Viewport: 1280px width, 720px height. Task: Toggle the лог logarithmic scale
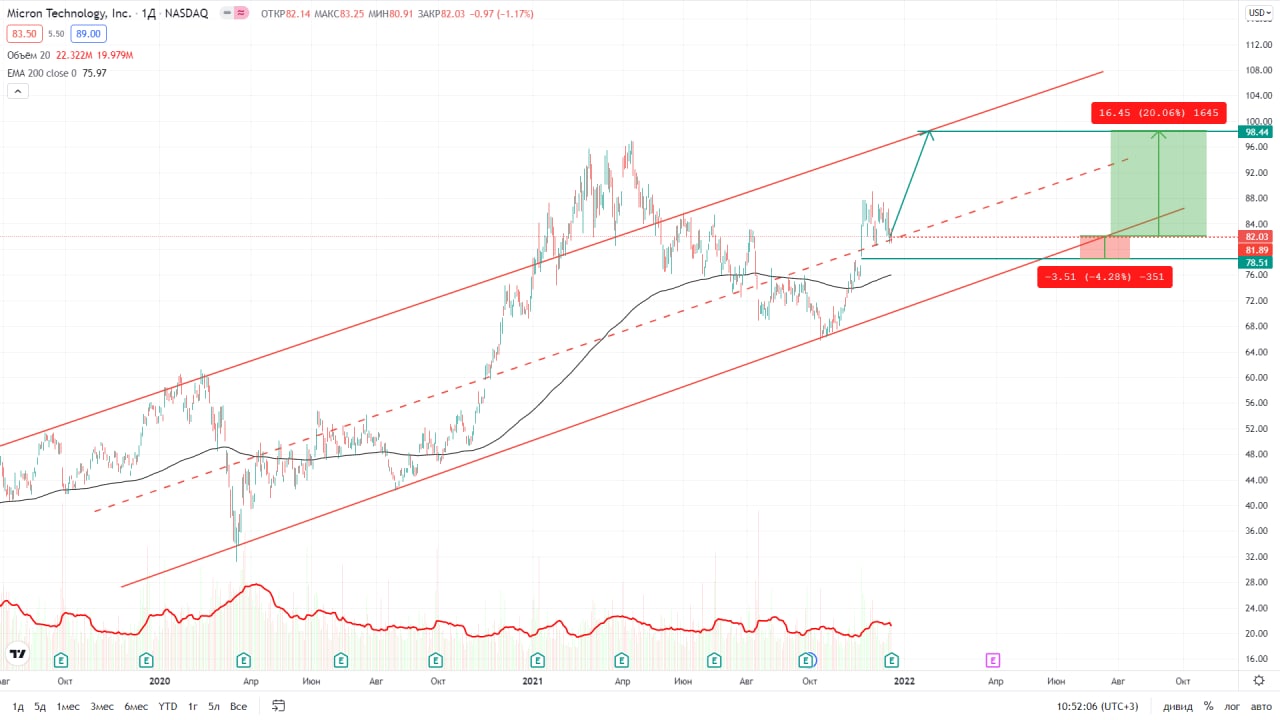point(1232,706)
